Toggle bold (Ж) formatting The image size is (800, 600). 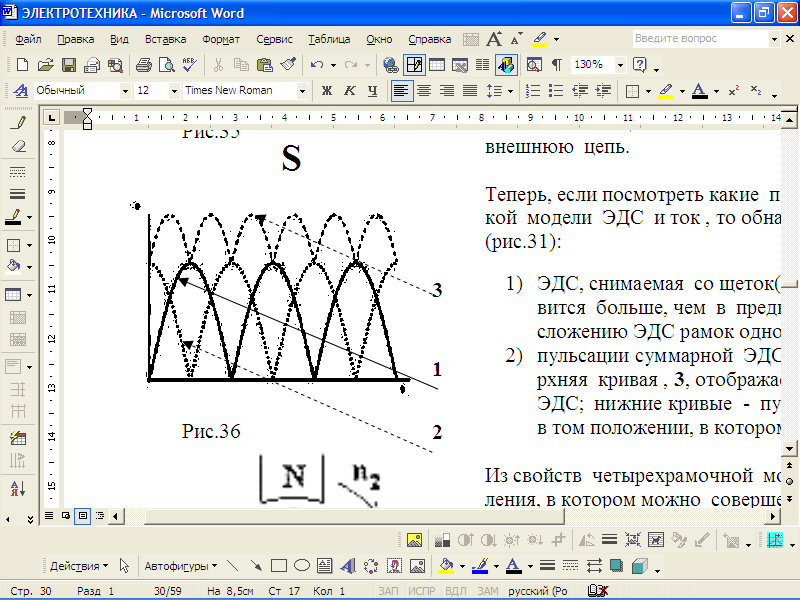point(327,91)
